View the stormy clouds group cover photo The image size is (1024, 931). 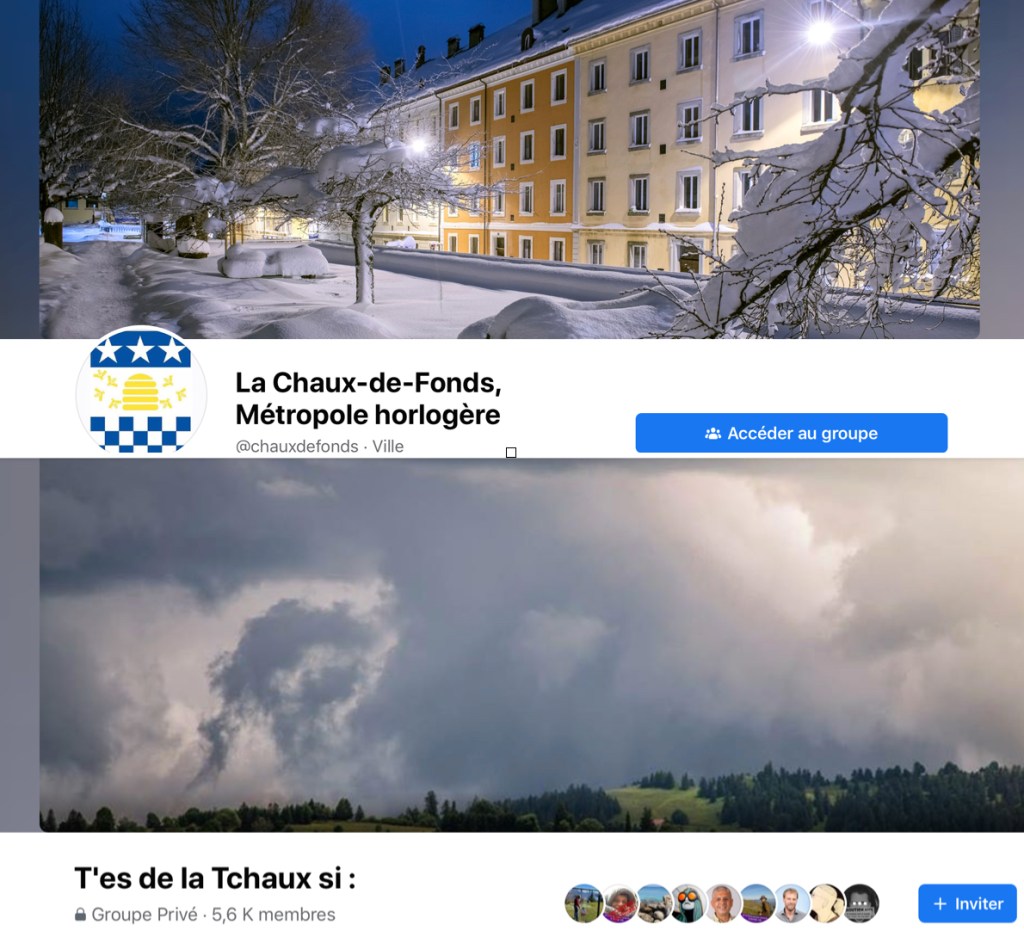coord(532,645)
